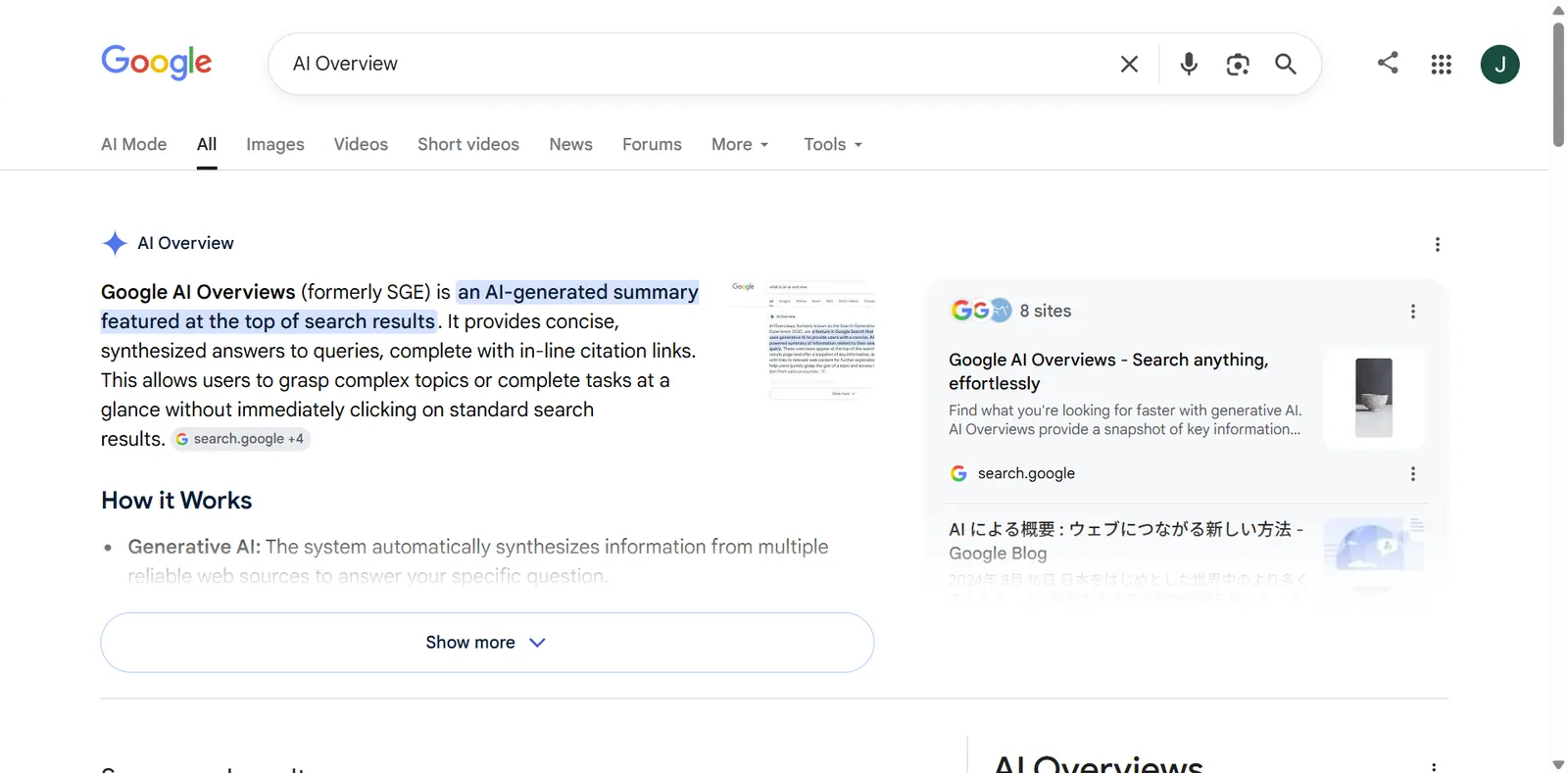
Task: Click the search.google +4 citation chip
Action: pos(241,439)
